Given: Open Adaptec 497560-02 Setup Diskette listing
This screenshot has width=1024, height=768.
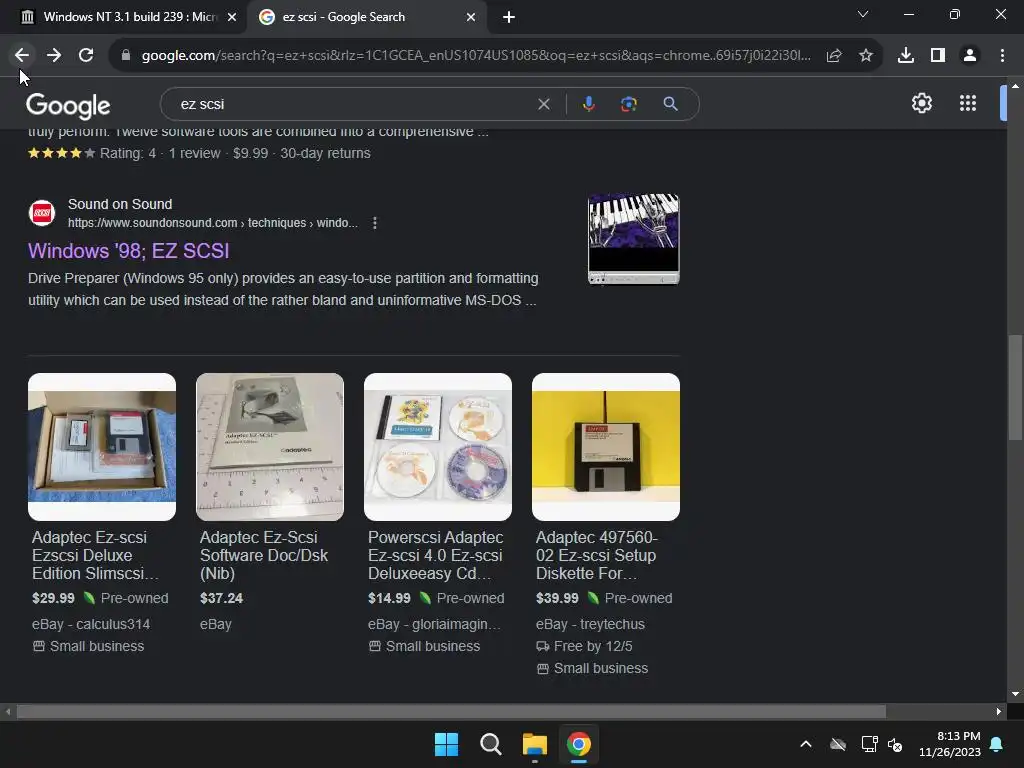Looking at the screenshot, I should click(596, 555).
